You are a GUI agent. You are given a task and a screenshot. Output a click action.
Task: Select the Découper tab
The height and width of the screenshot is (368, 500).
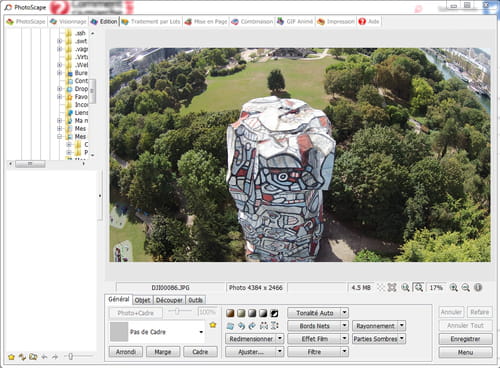169,300
